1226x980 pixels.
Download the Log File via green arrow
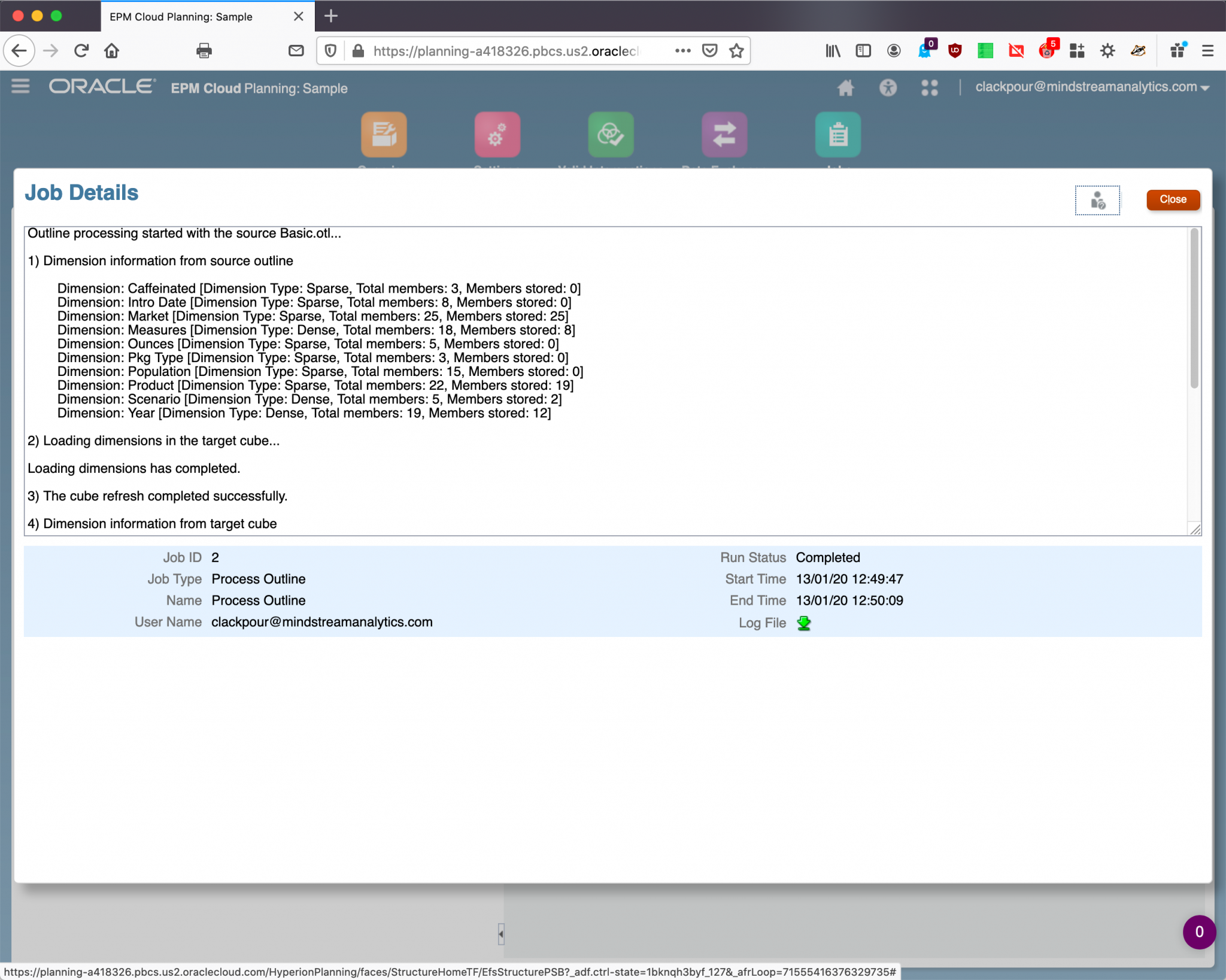click(804, 623)
